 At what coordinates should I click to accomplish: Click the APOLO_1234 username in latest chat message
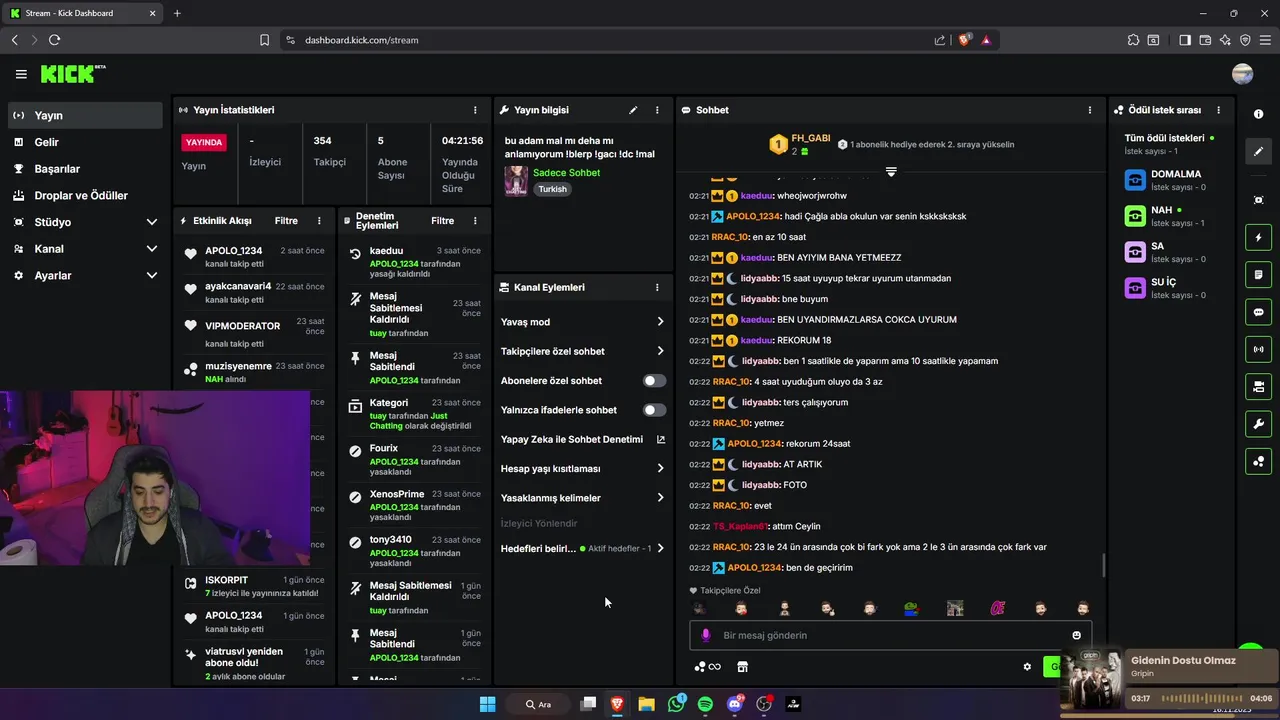(754, 568)
